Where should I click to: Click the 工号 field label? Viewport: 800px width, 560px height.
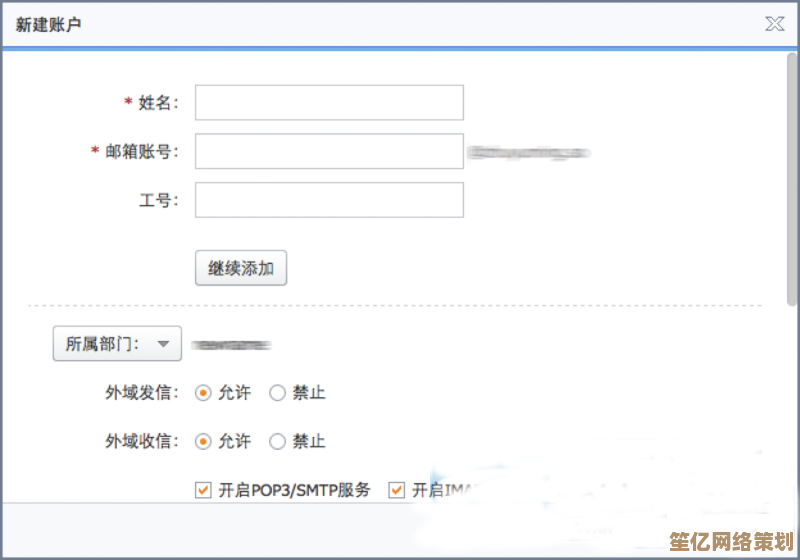(x=158, y=200)
